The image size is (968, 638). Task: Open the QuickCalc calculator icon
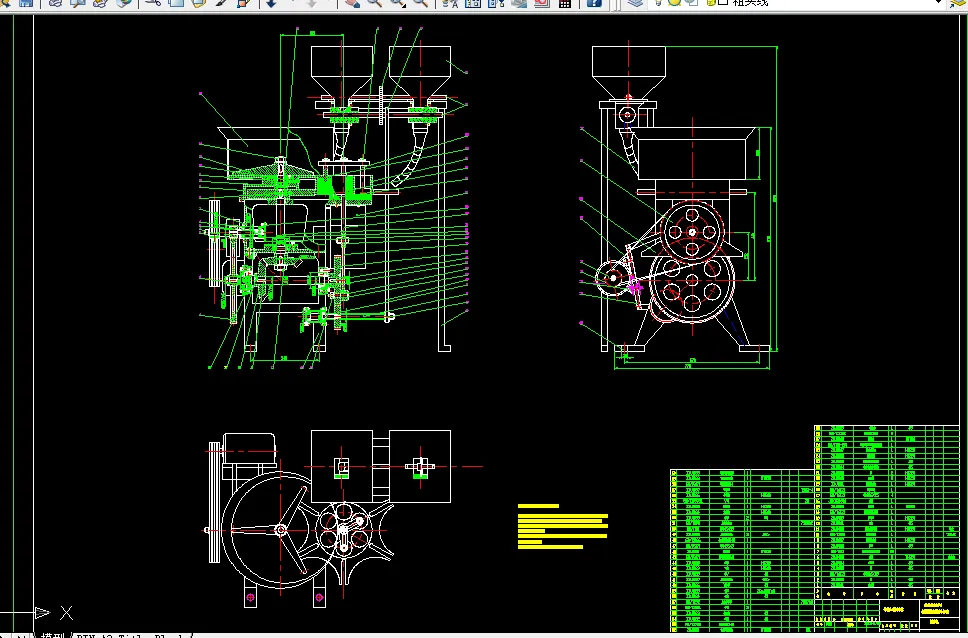(564, 3)
